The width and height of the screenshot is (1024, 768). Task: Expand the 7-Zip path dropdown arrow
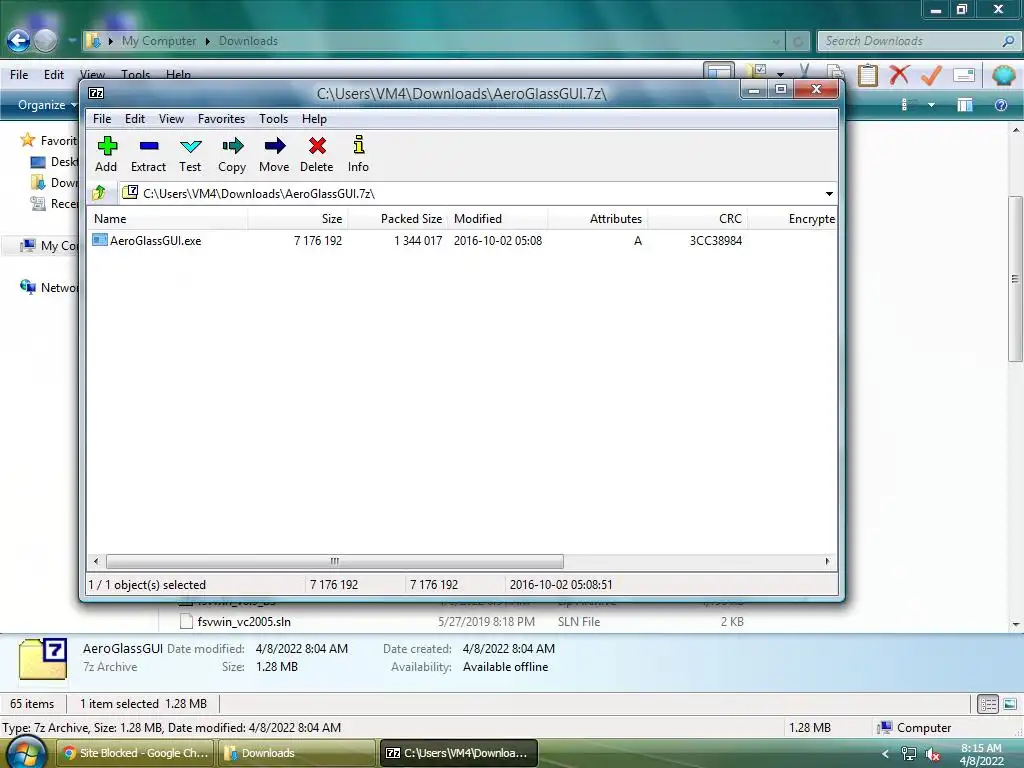point(829,194)
